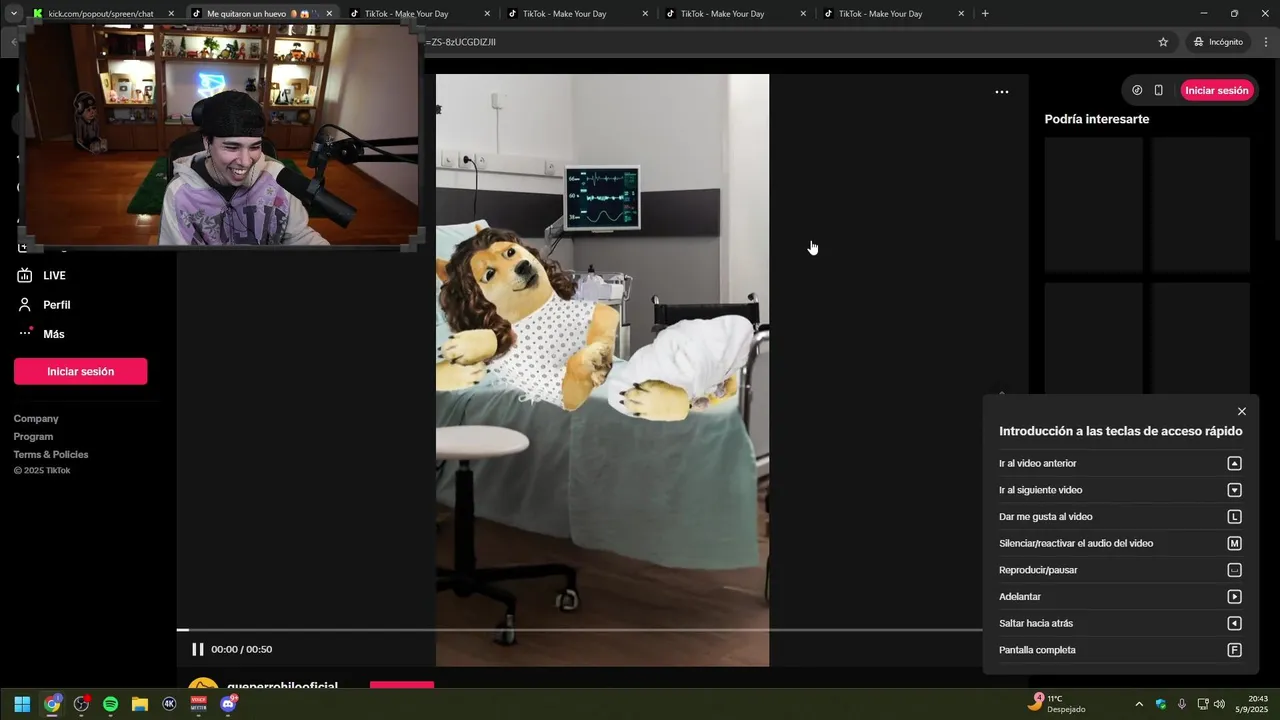Open Spotify from the taskbar
This screenshot has width=1280, height=720.
click(111, 704)
